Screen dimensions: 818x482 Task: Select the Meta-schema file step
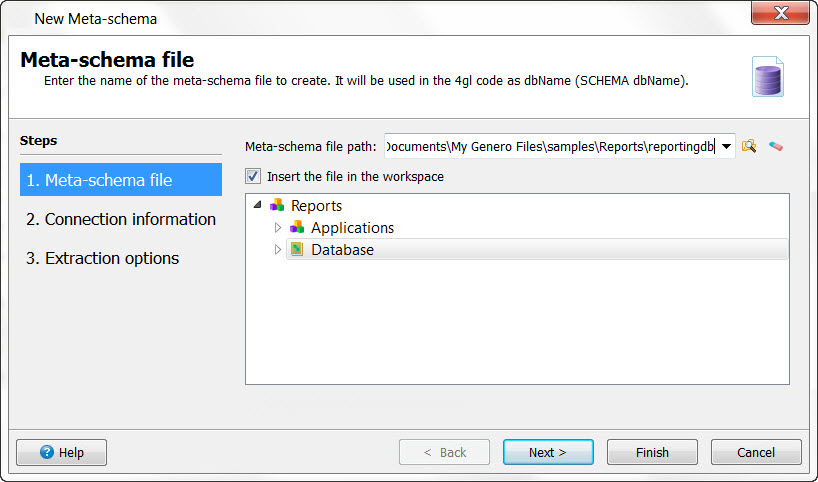click(120, 180)
